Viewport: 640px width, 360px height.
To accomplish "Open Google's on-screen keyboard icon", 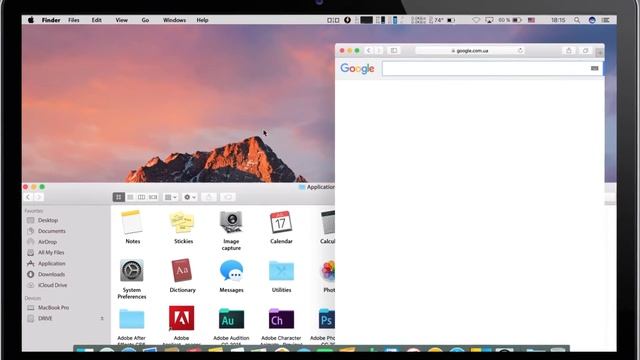I will 594,68.
